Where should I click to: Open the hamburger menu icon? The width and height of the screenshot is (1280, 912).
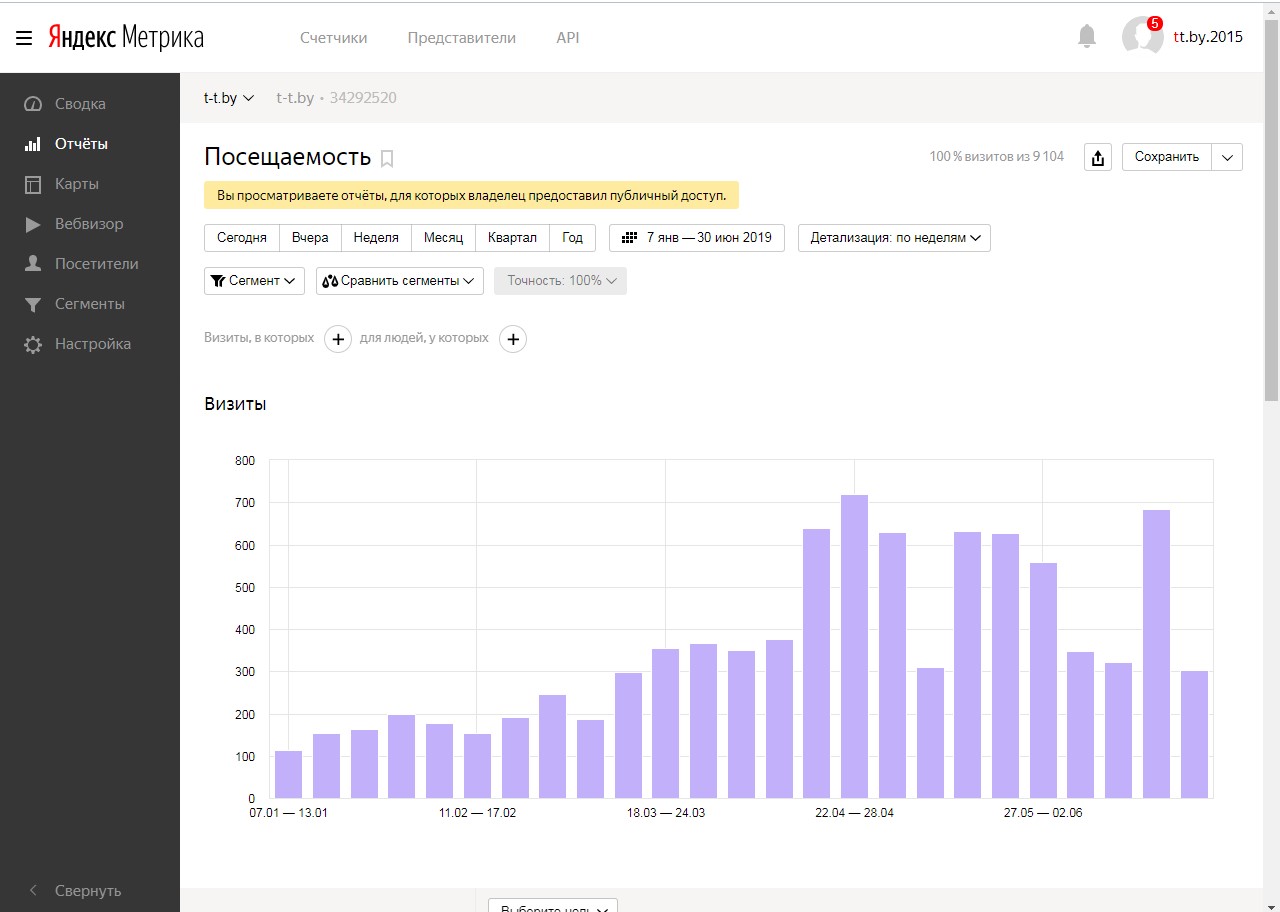tap(24, 38)
